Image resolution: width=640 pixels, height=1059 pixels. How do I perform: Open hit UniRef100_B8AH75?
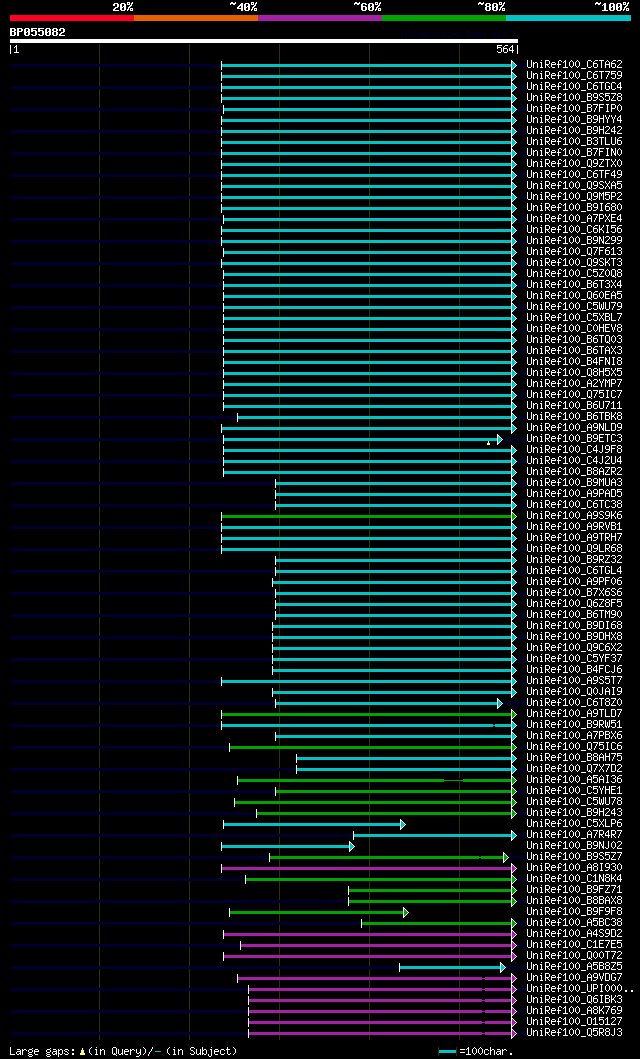click(x=575, y=758)
